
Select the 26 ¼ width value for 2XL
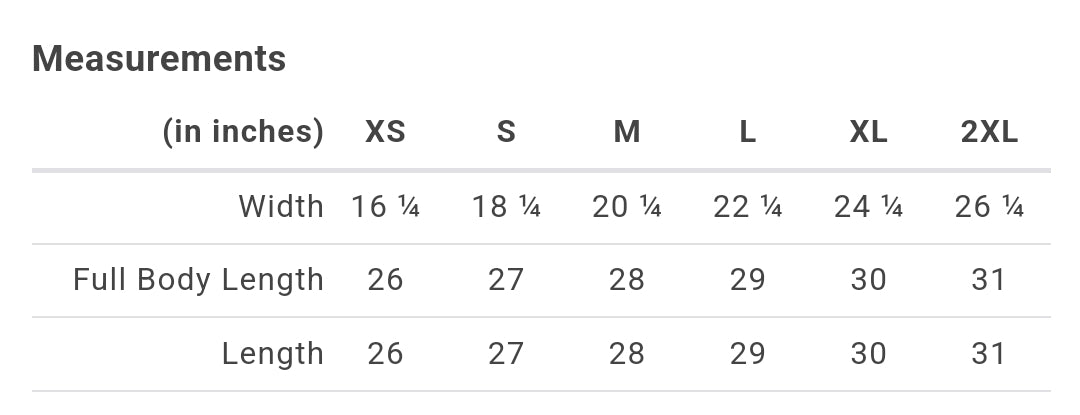pos(989,207)
